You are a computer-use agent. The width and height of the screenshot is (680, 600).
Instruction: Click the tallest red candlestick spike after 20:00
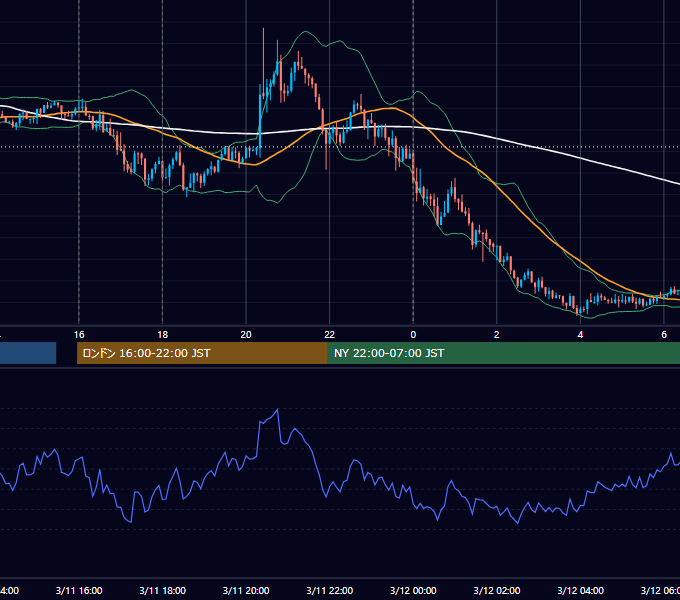click(x=263, y=63)
